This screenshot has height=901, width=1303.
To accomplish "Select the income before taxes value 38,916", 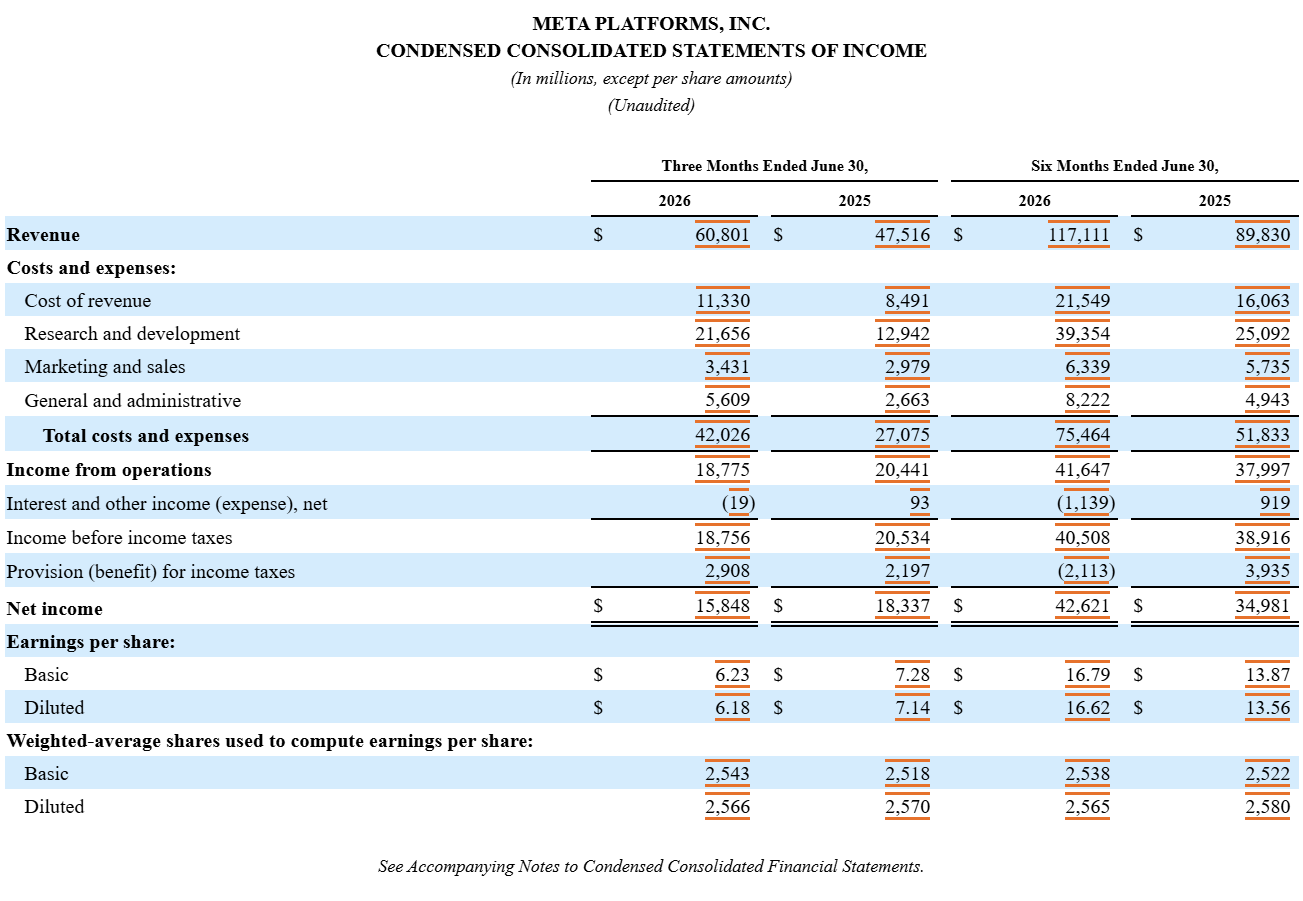I will [x=1262, y=538].
